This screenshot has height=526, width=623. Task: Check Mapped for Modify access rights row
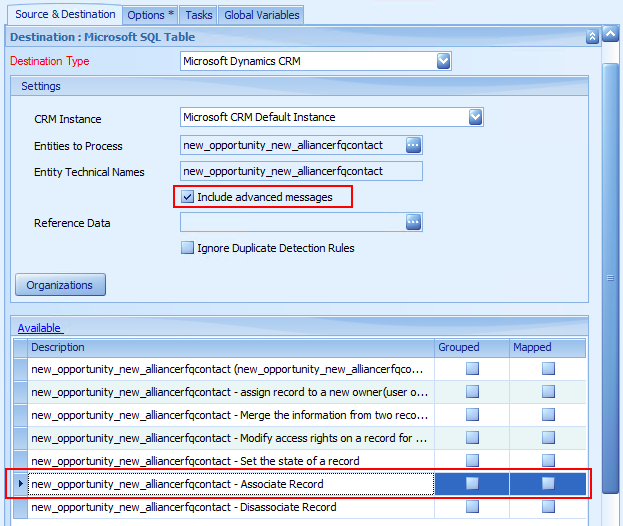[548, 438]
